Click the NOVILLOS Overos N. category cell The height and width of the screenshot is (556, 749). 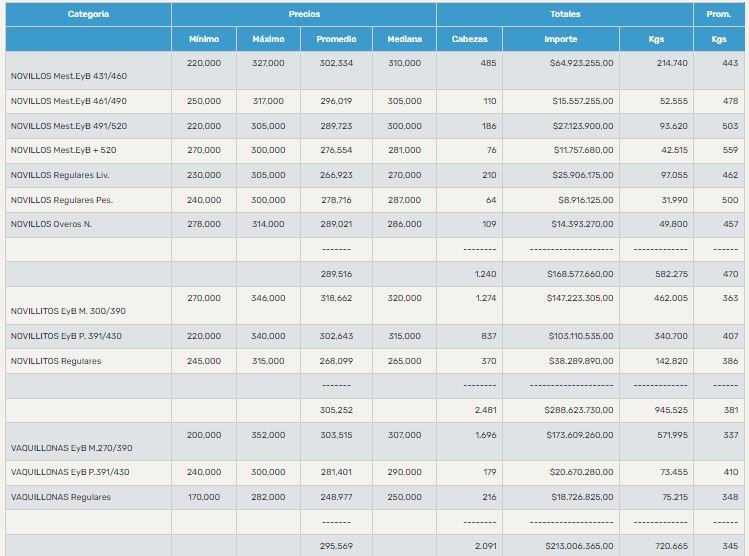click(51, 224)
